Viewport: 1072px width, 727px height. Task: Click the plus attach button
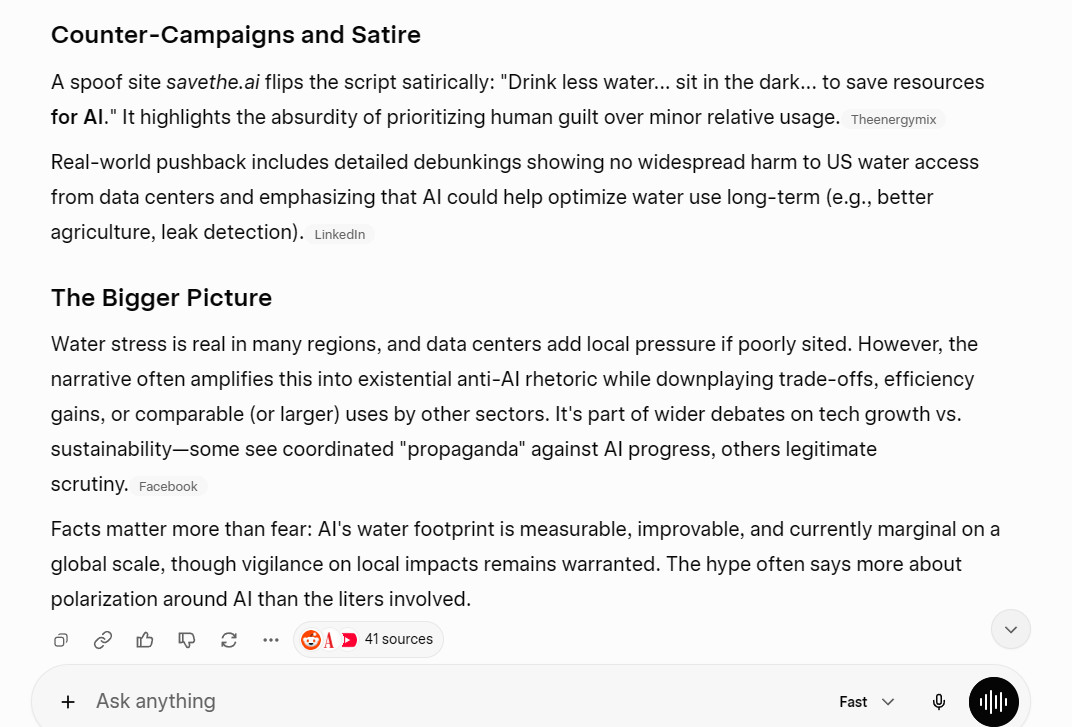(x=68, y=702)
